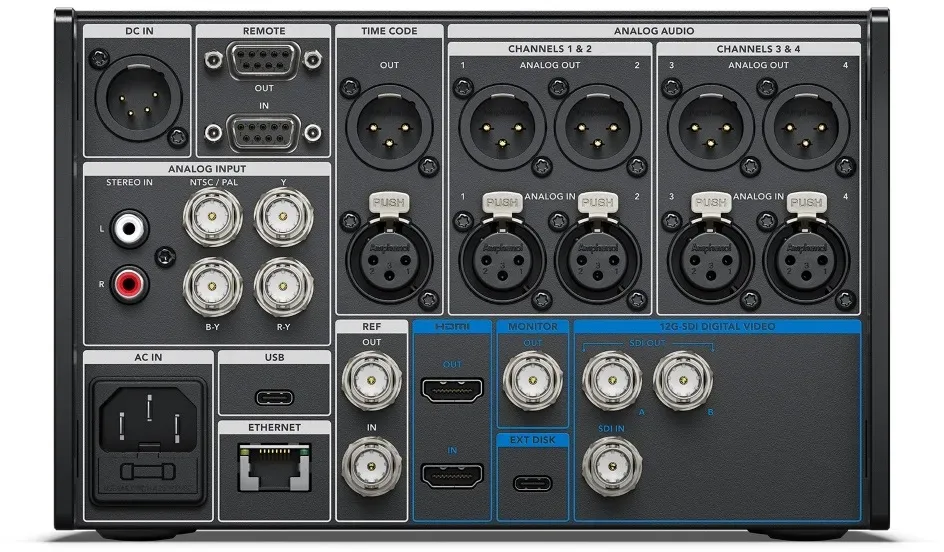Select the REMOTE OUT DB9 serial port

pyautogui.click(x=264, y=60)
